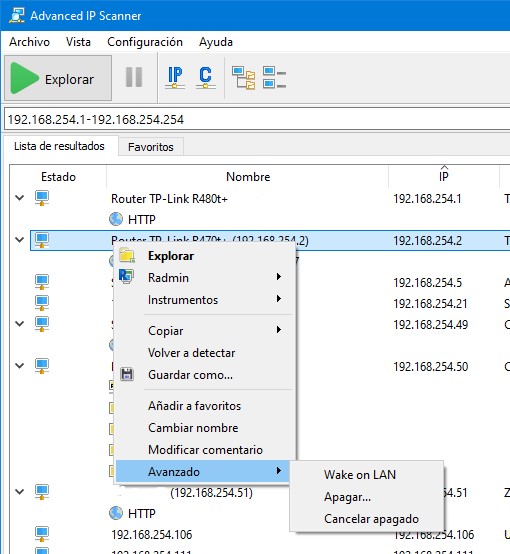
Task: Click the class C subnet toolbar icon
Action: 205,77
